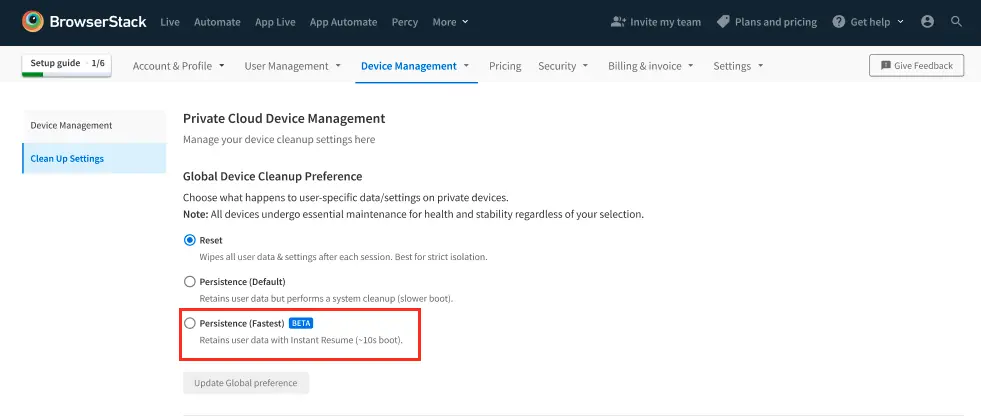Go to the Percy tab
Viewport: 981px width, 419px height.
click(405, 22)
